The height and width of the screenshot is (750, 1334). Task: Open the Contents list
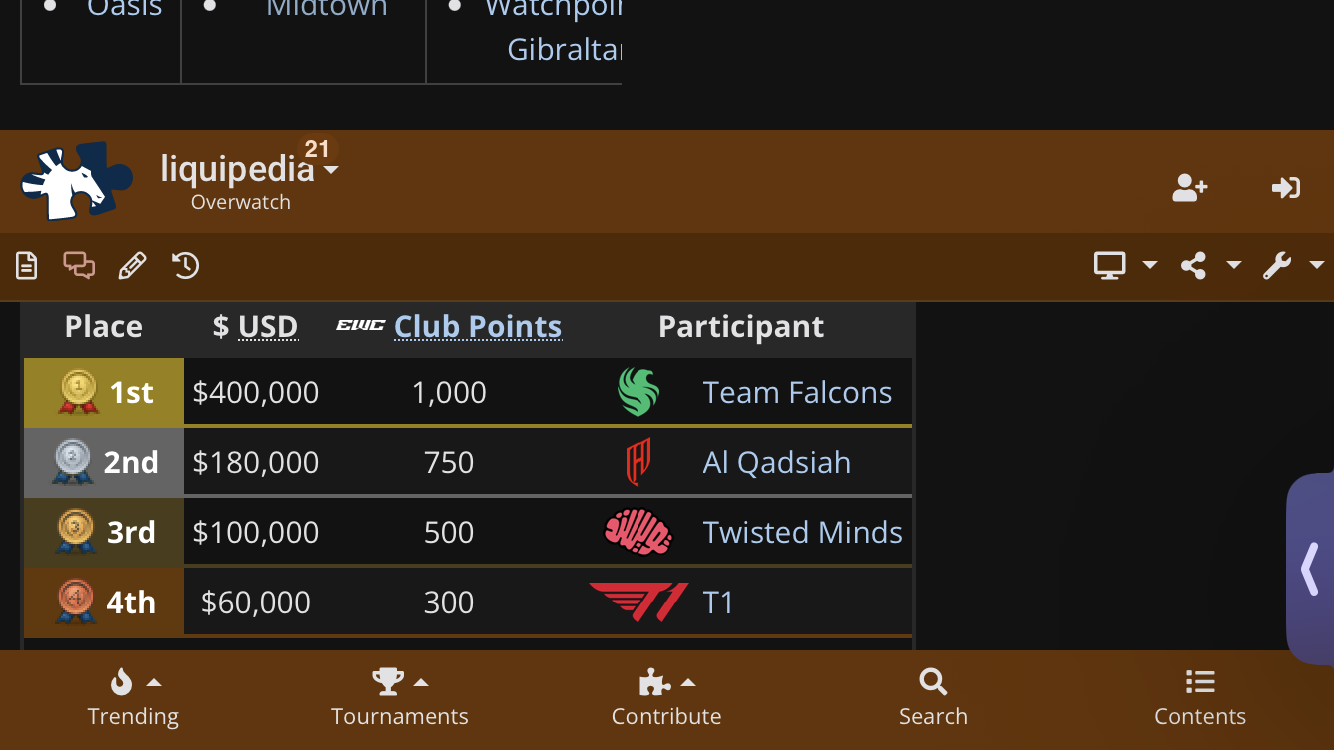coord(1200,698)
